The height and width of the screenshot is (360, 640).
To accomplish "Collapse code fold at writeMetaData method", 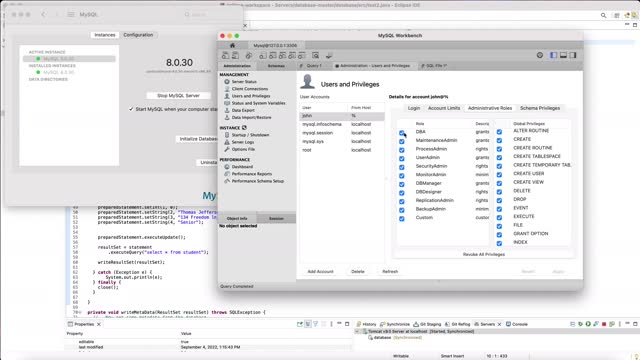I will point(80,312).
